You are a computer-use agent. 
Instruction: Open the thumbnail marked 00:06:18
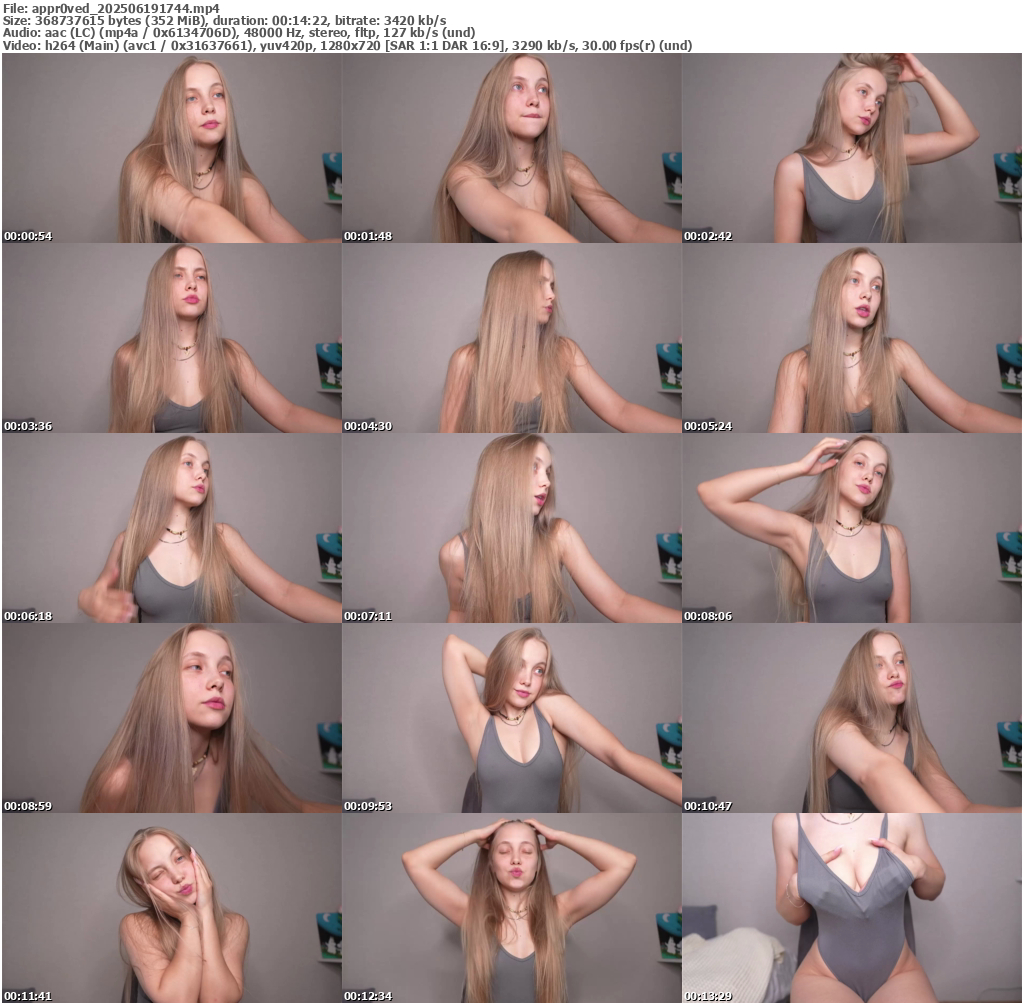pyautogui.click(x=172, y=528)
